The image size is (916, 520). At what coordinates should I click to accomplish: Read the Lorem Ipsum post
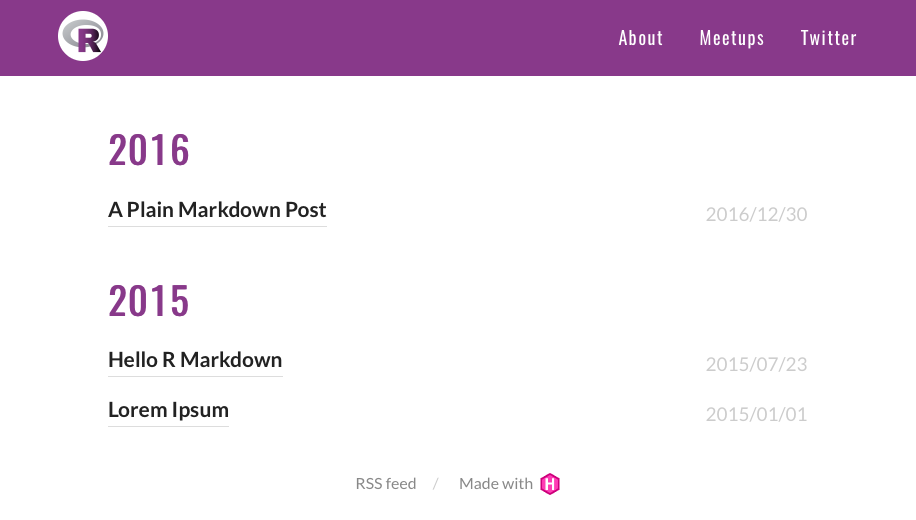pyautogui.click(x=168, y=410)
